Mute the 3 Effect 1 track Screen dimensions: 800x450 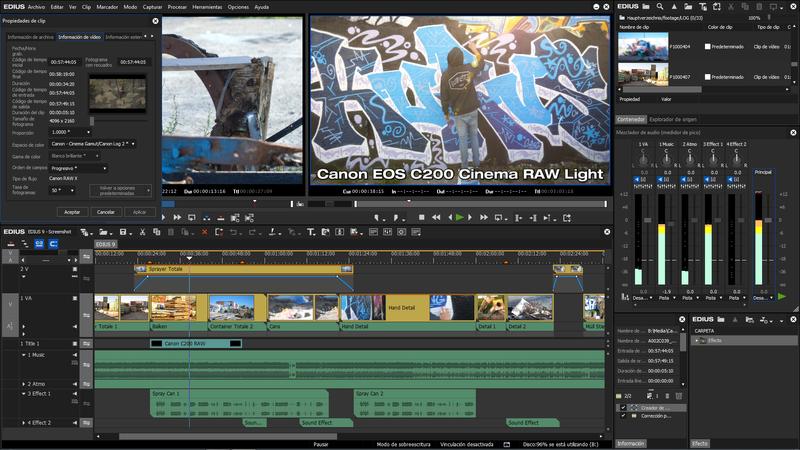75,394
